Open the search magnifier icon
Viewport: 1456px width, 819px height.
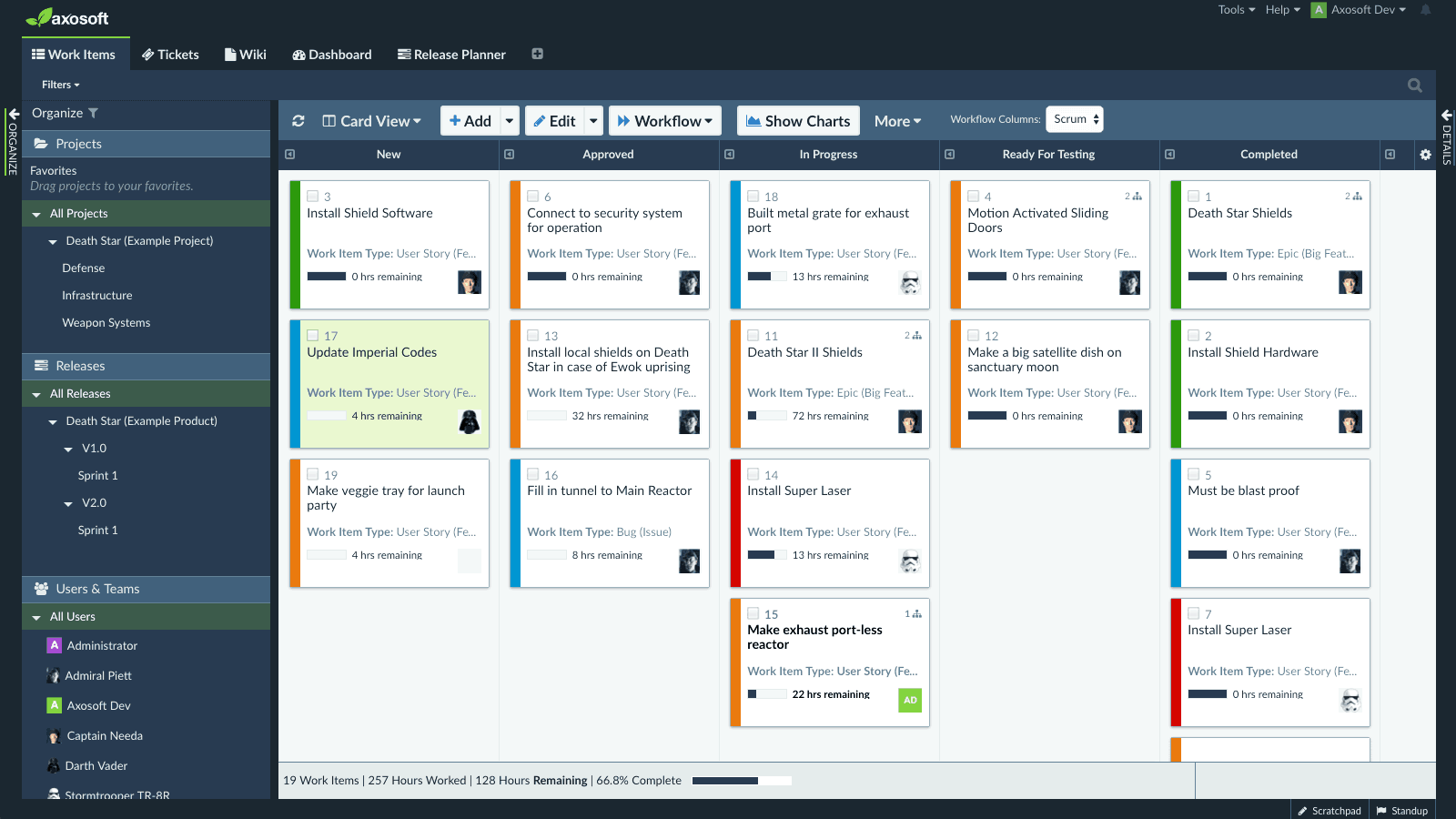coord(1414,85)
